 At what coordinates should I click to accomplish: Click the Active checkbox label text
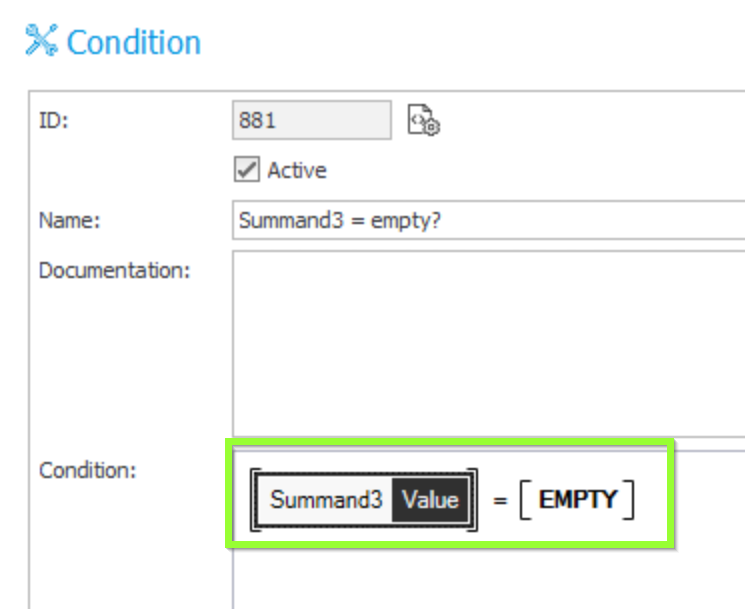297,170
